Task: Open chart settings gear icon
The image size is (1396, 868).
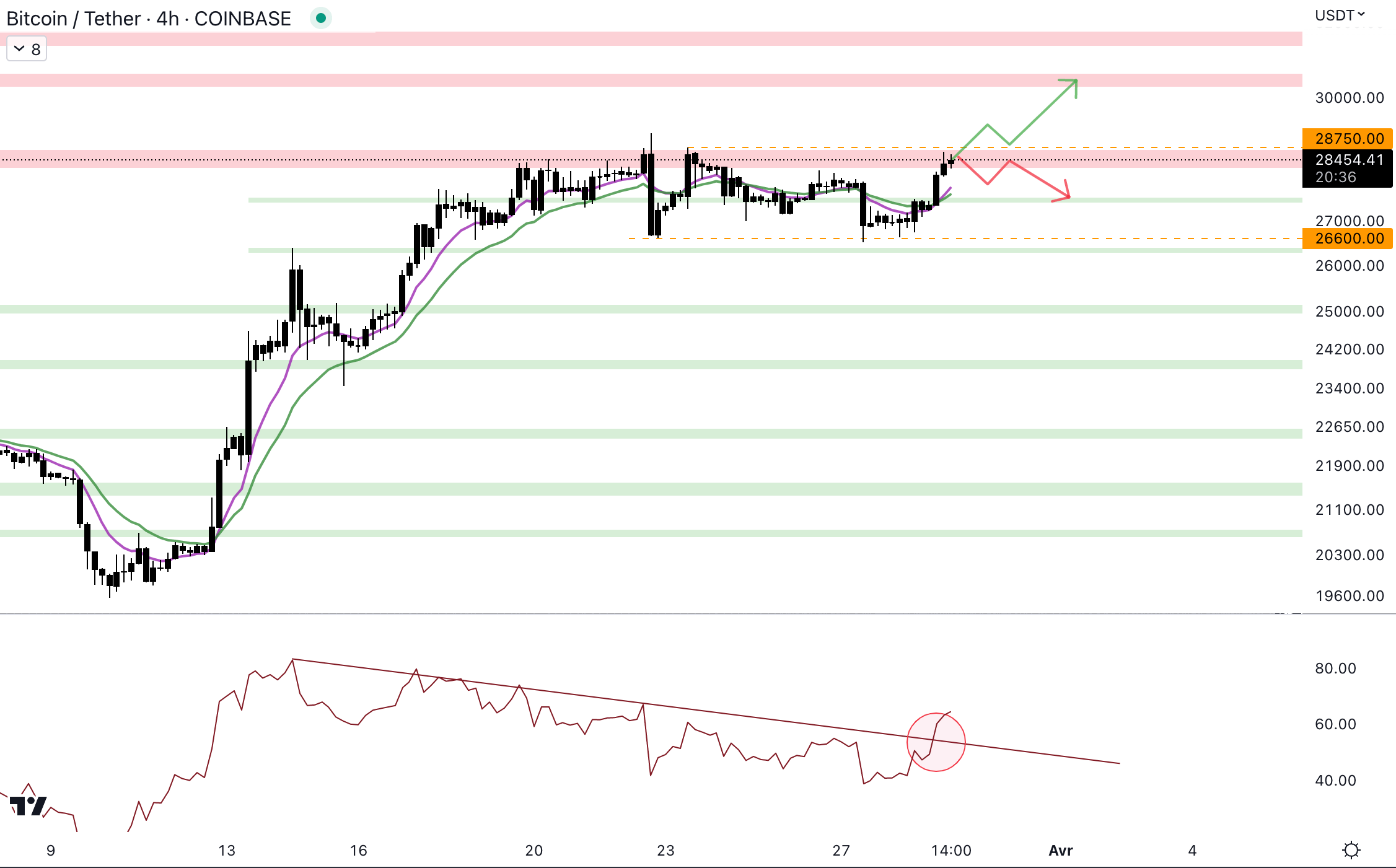Action: (x=1351, y=849)
